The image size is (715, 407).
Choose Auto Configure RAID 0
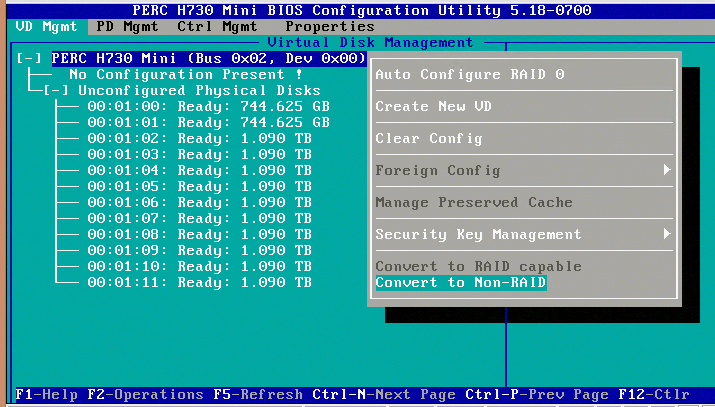click(x=470, y=74)
